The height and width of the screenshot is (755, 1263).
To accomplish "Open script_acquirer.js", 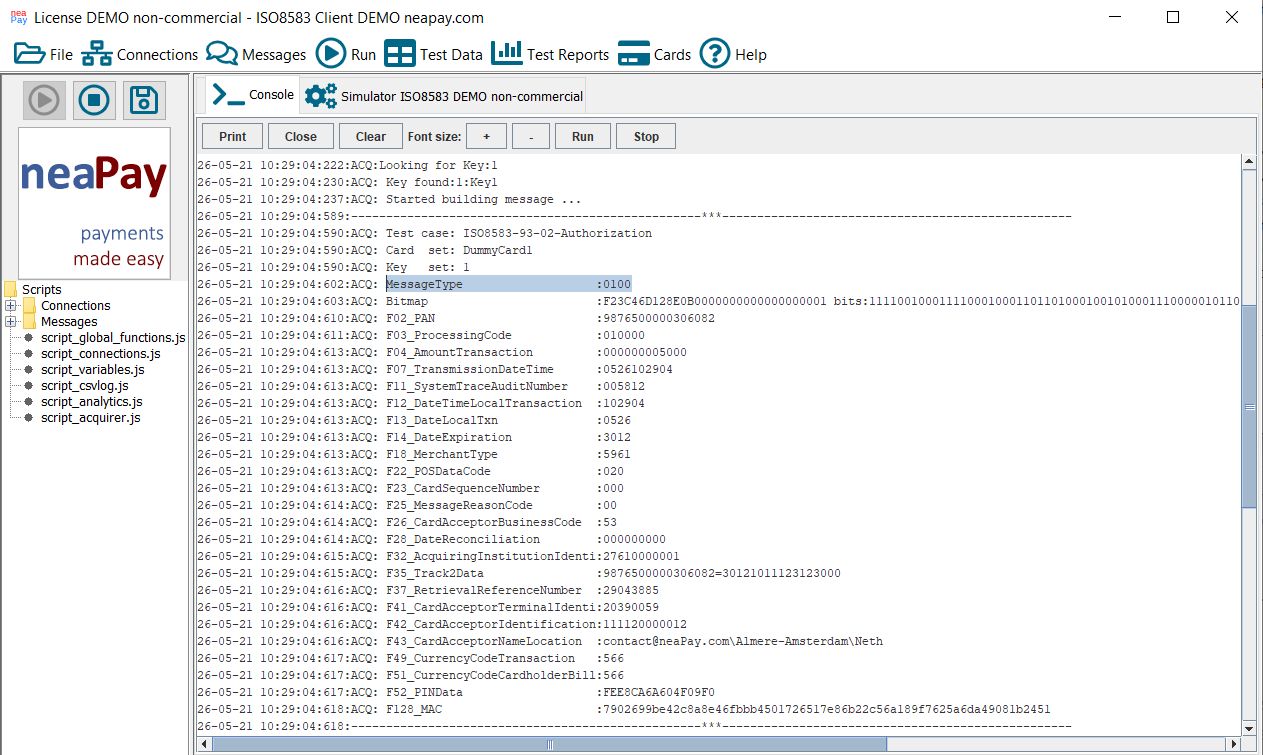I will point(90,418).
